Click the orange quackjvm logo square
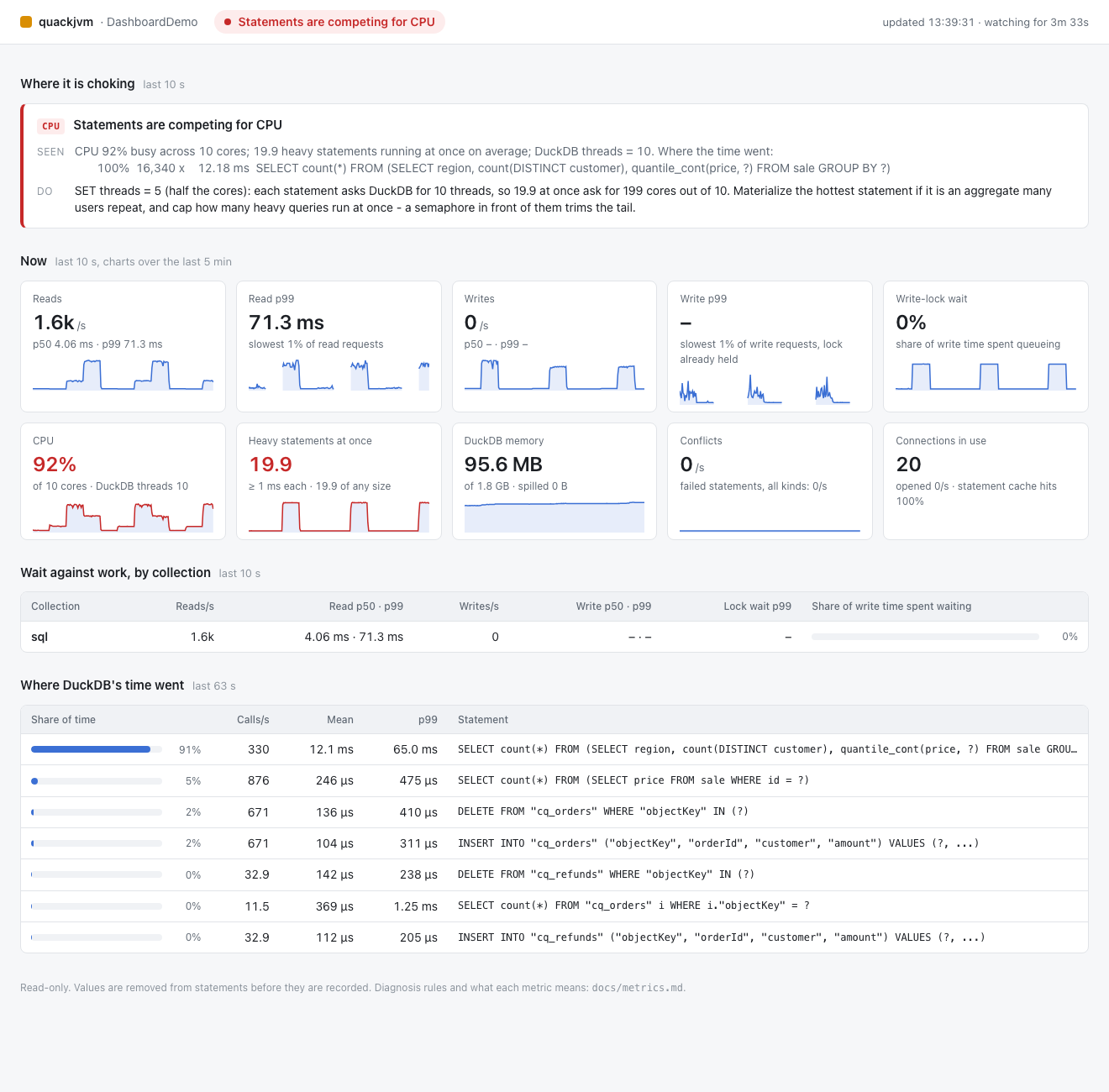Viewport: 1109px width, 1092px height. pos(26,22)
